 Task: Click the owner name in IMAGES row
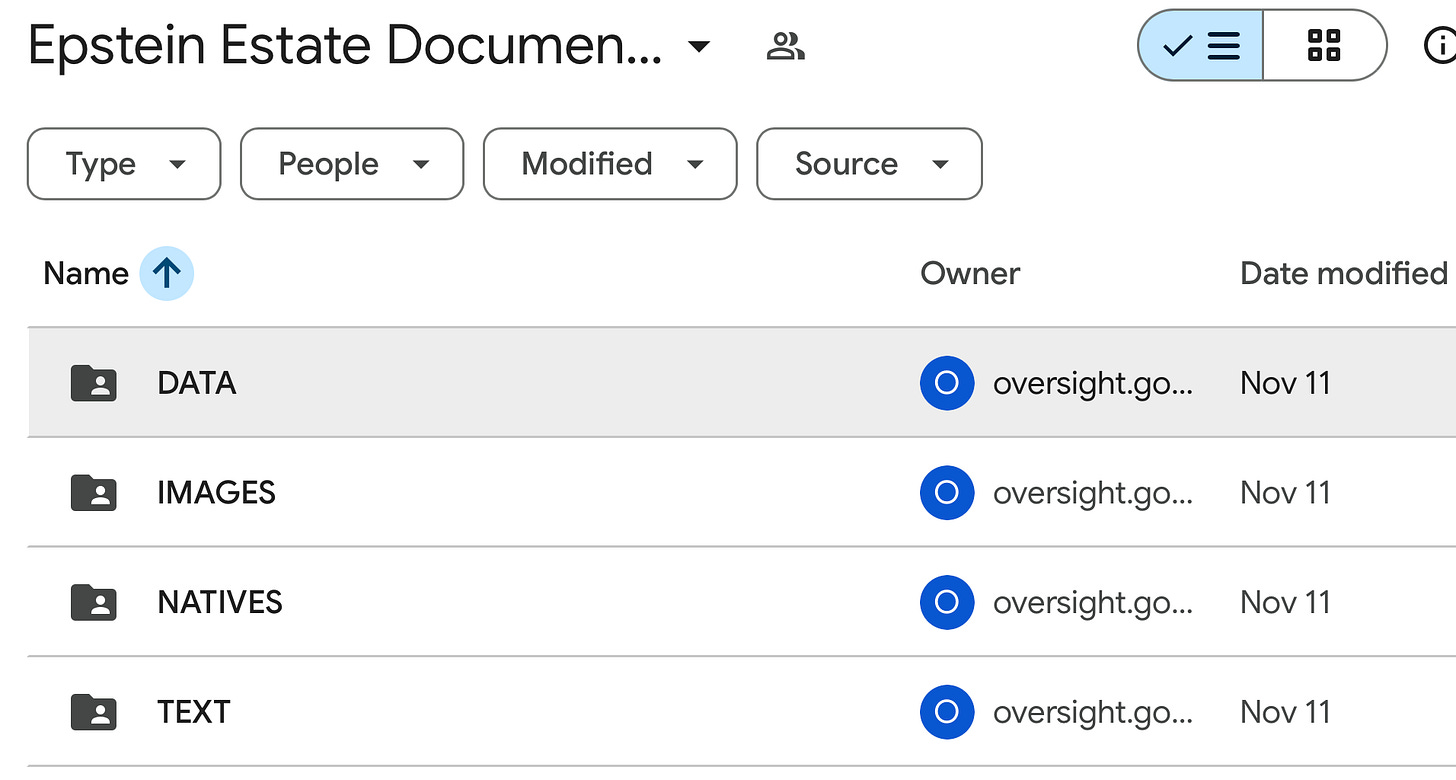click(1093, 493)
